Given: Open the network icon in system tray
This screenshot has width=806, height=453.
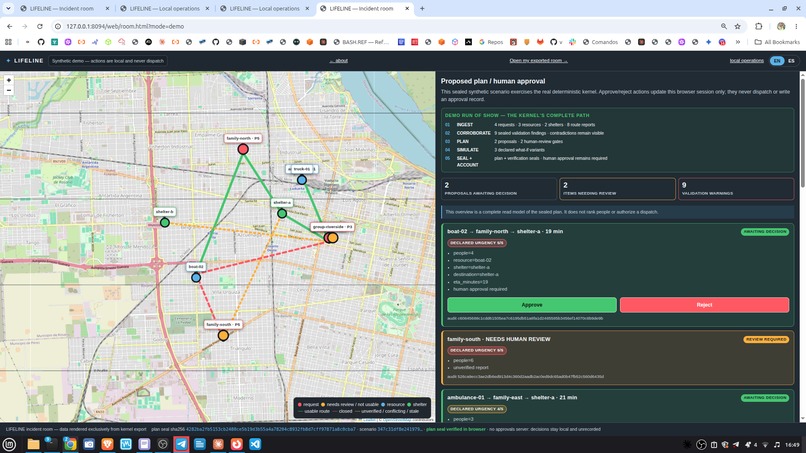Looking at the screenshot, I should [x=765, y=445].
